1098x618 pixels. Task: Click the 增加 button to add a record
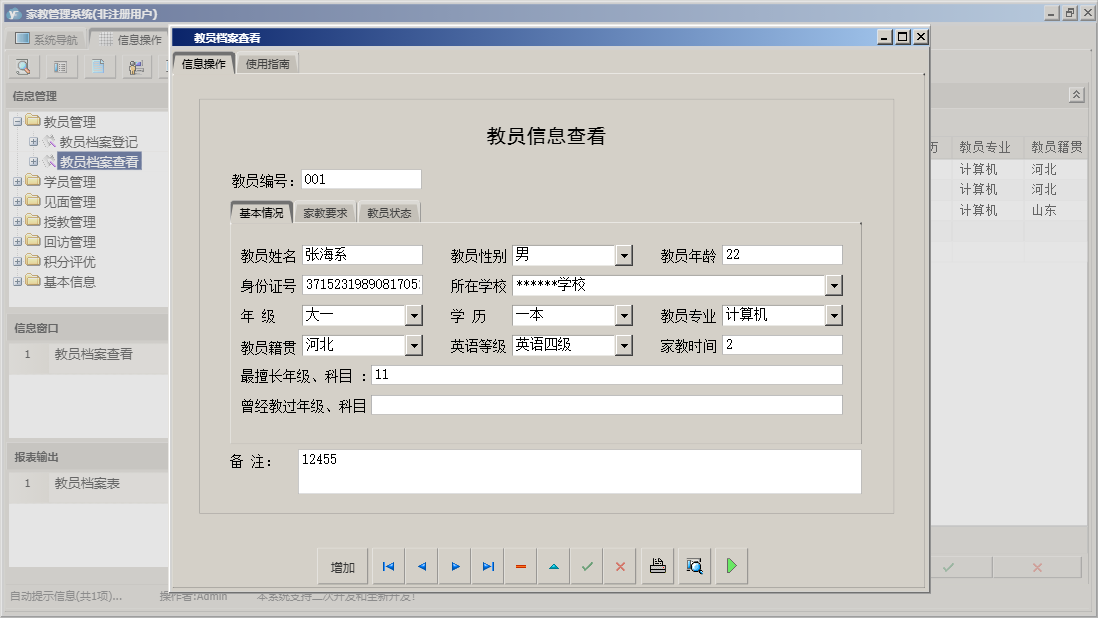pos(342,566)
